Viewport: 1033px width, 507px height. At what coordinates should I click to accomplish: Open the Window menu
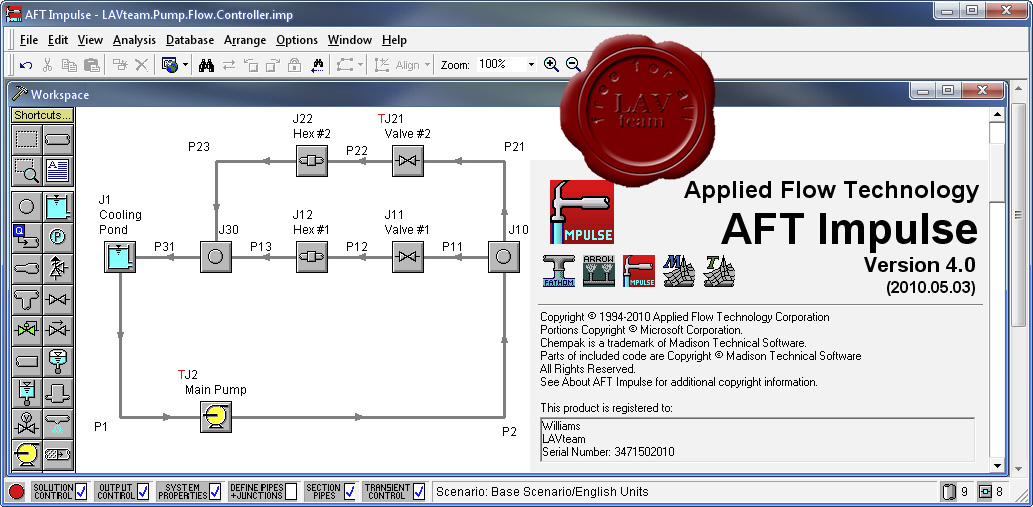pyautogui.click(x=350, y=40)
